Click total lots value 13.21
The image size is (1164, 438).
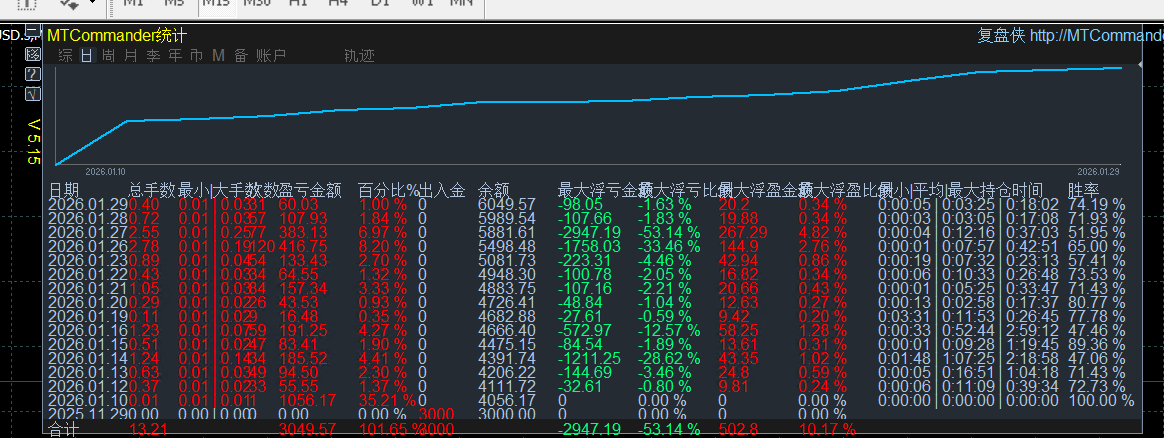[x=148, y=430]
